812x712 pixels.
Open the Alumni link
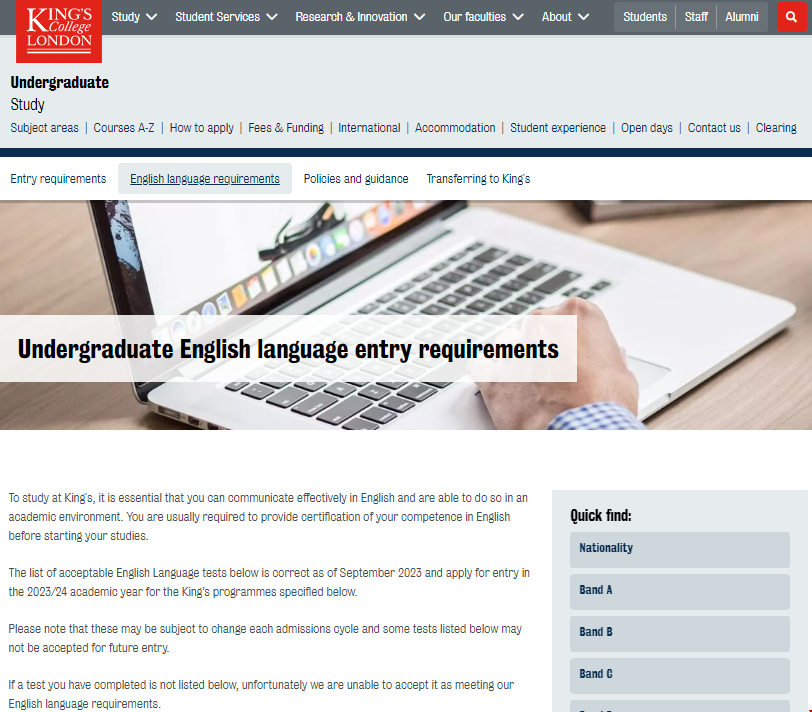click(742, 17)
